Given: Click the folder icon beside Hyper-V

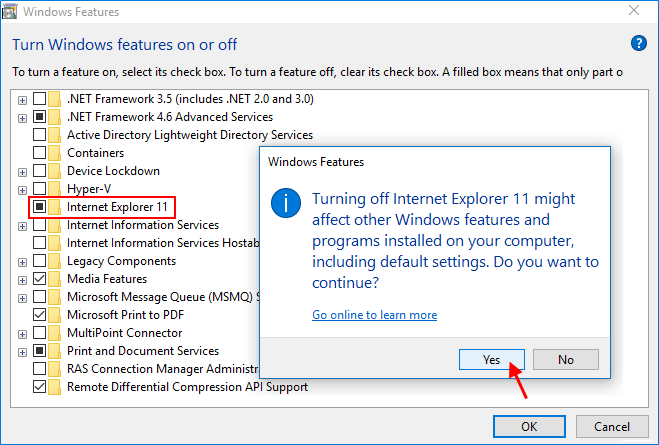Looking at the screenshot, I should 56,189.
